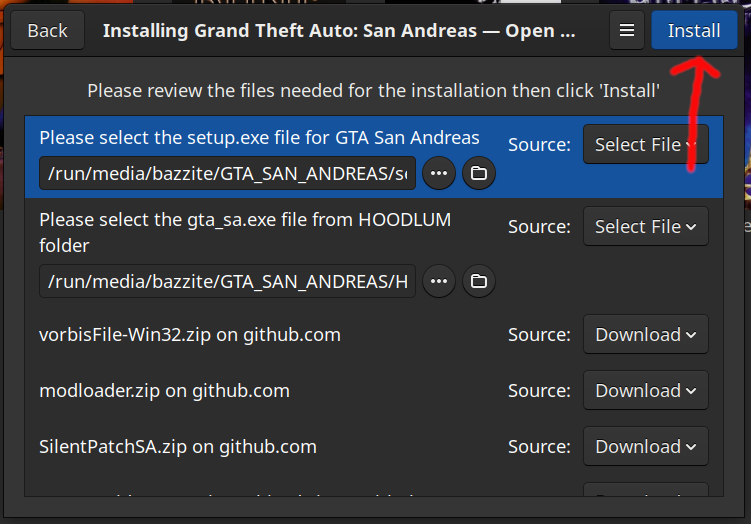This screenshot has height=524, width=751.
Task: Click 'Please select the setup.exe file' label
Action: pyautogui.click(x=259, y=137)
